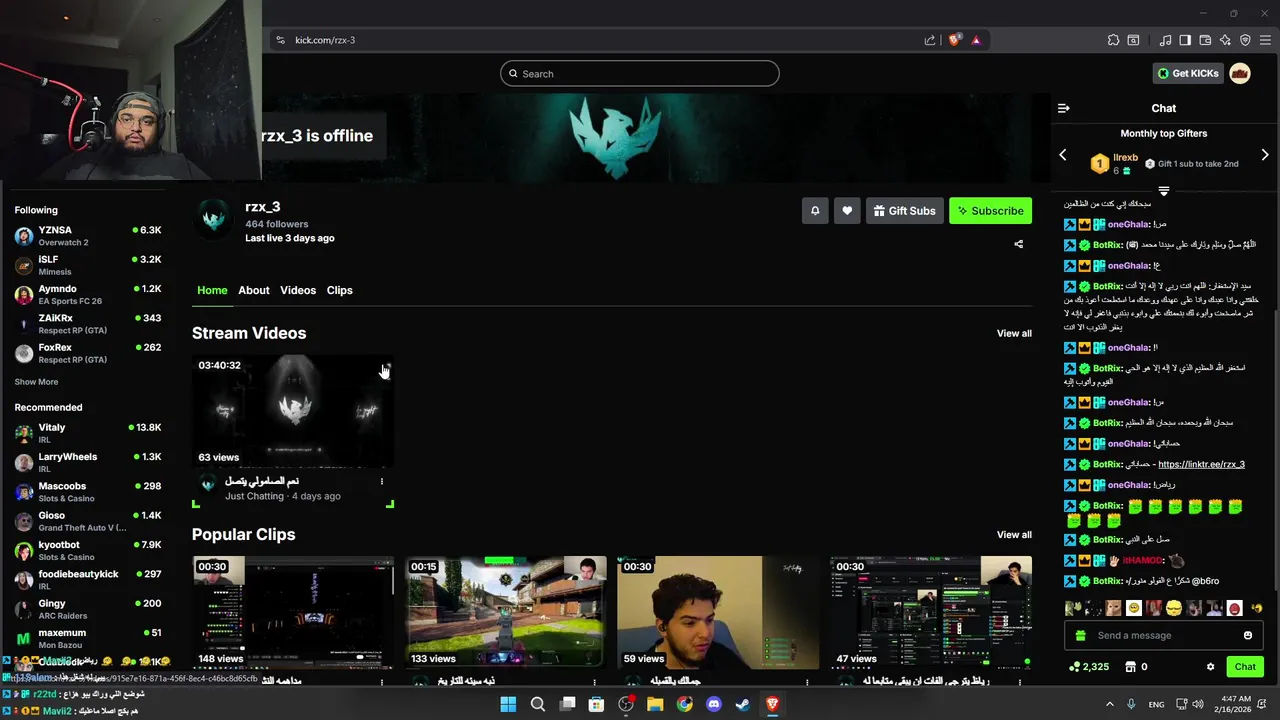This screenshot has height=720, width=1280.
Task: Open YZNSA channel in Following list
Action: [88, 236]
